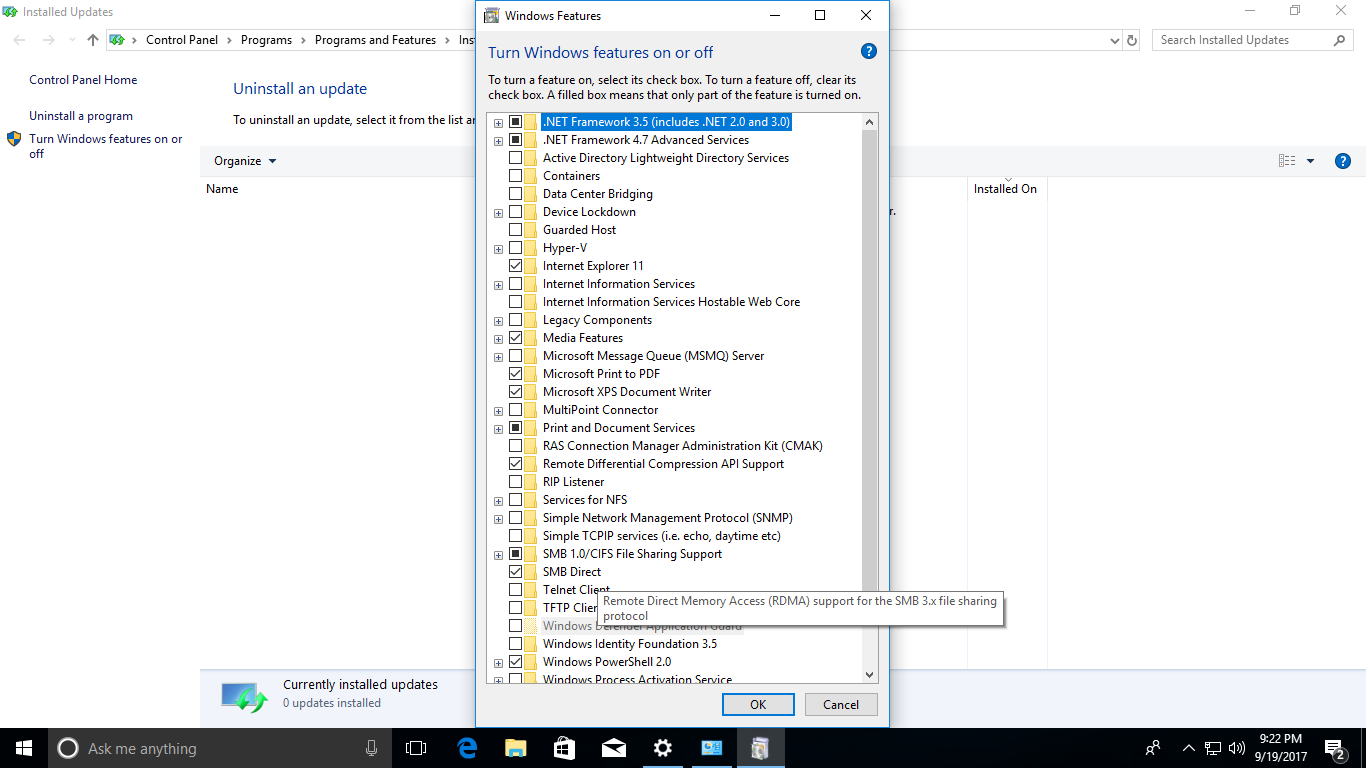The width and height of the screenshot is (1366, 768).
Task: Open the address bar history dropdown arrow
Action: click(x=1115, y=40)
